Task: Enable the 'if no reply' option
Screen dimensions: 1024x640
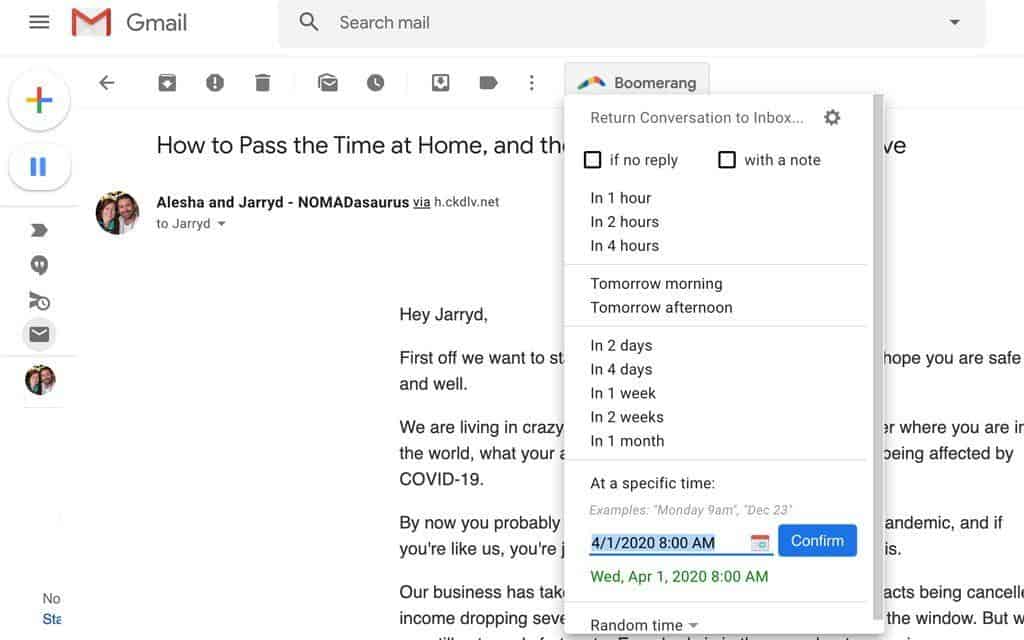Action: pos(592,159)
